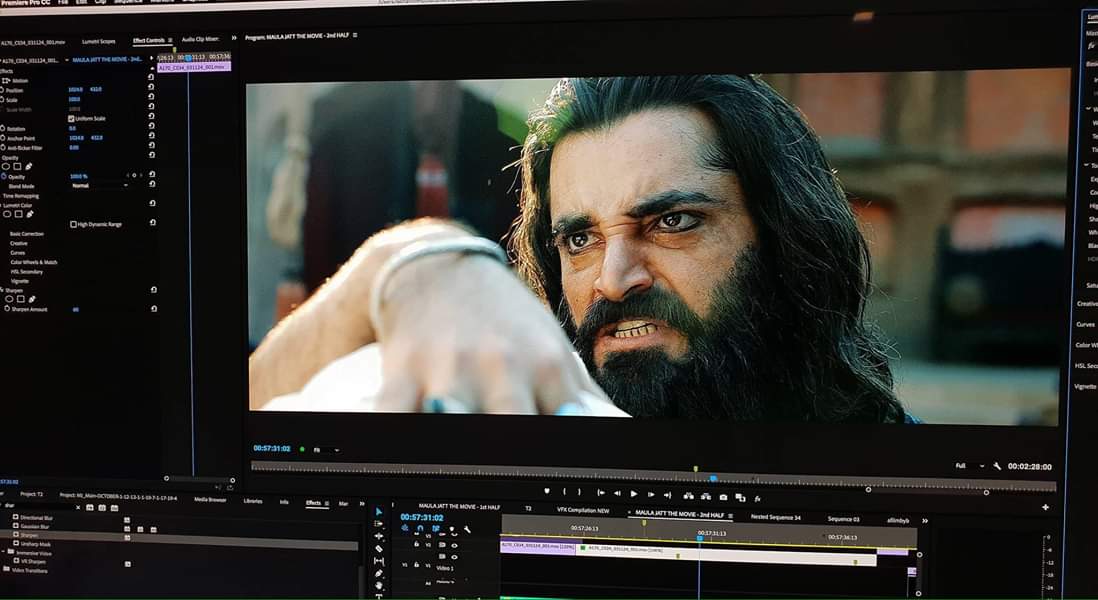Select the Selection arrow tool

tap(379, 512)
